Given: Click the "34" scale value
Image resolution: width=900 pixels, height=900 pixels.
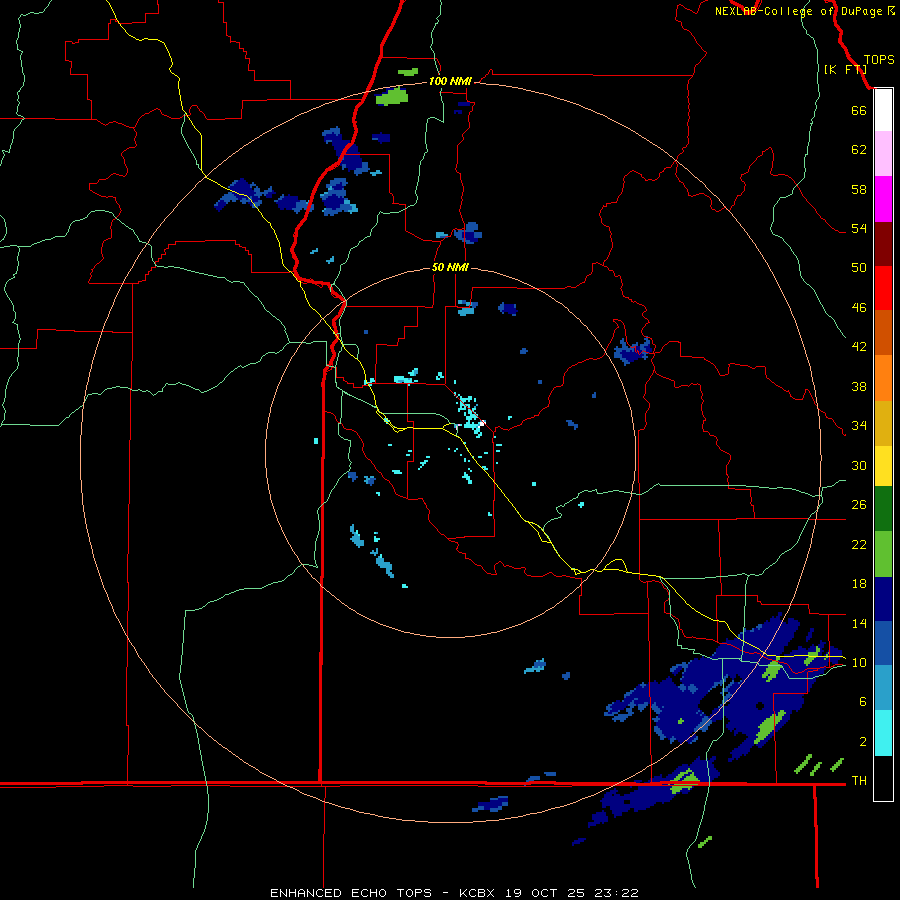Looking at the screenshot, I should [859, 425].
